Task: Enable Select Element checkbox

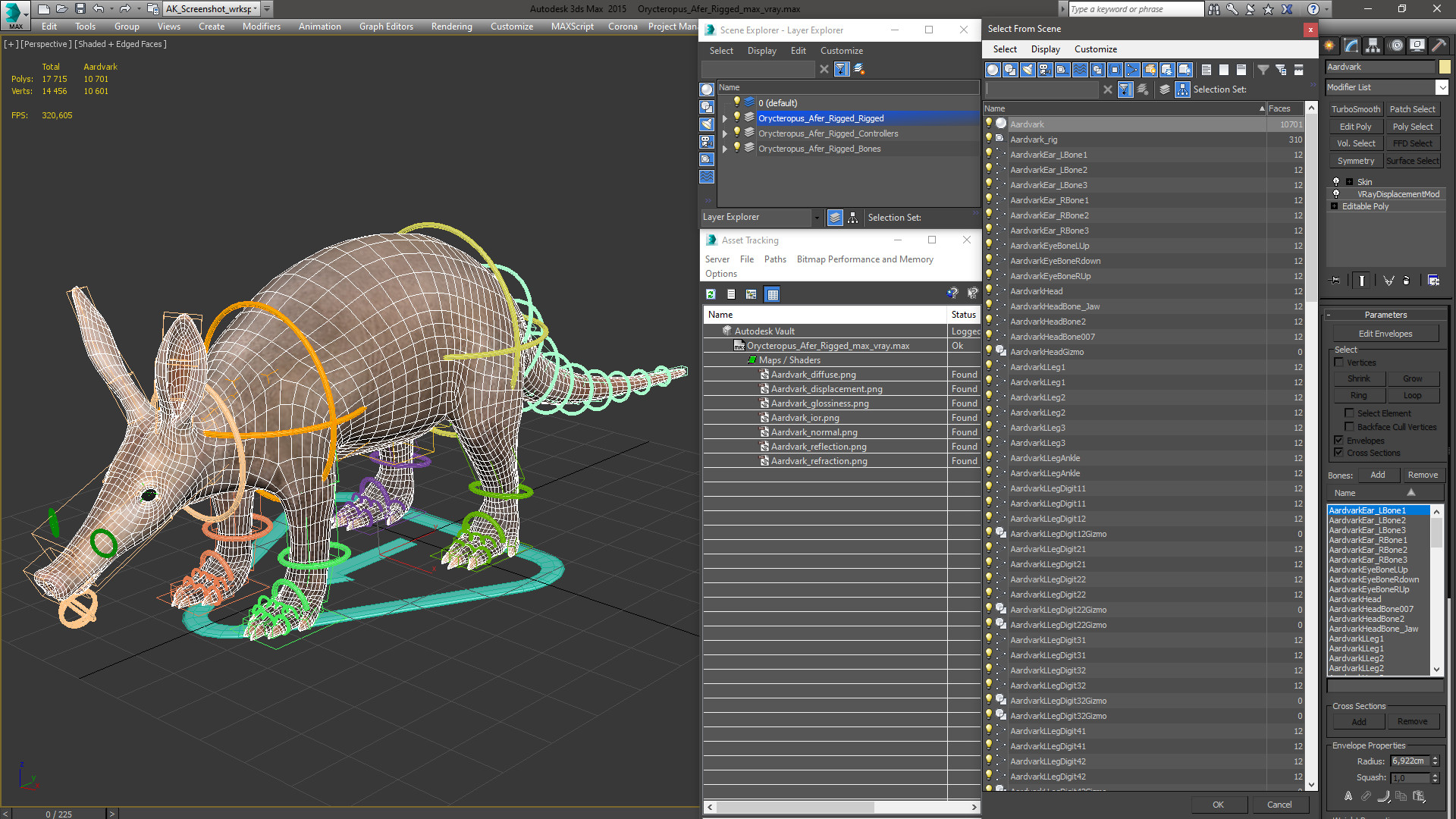Action: click(1349, 413)
